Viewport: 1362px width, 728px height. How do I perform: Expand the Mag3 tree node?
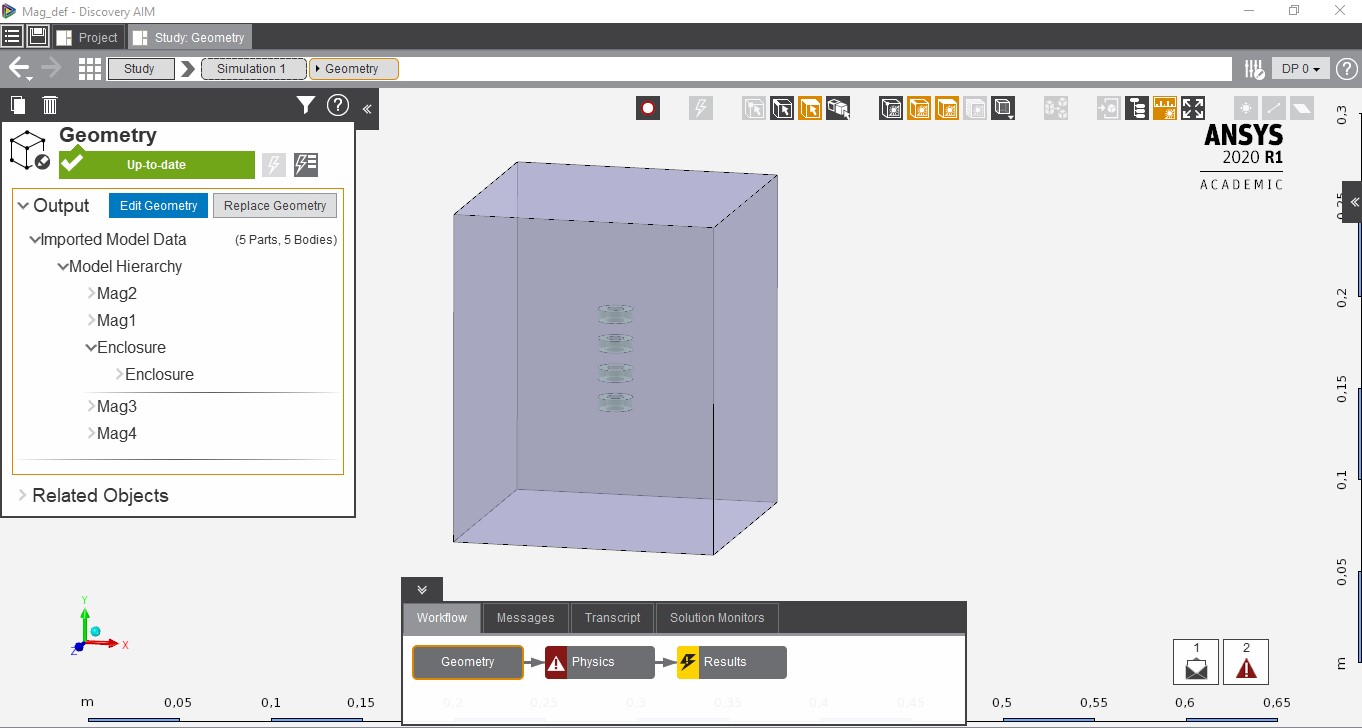(x=91, y=407)
